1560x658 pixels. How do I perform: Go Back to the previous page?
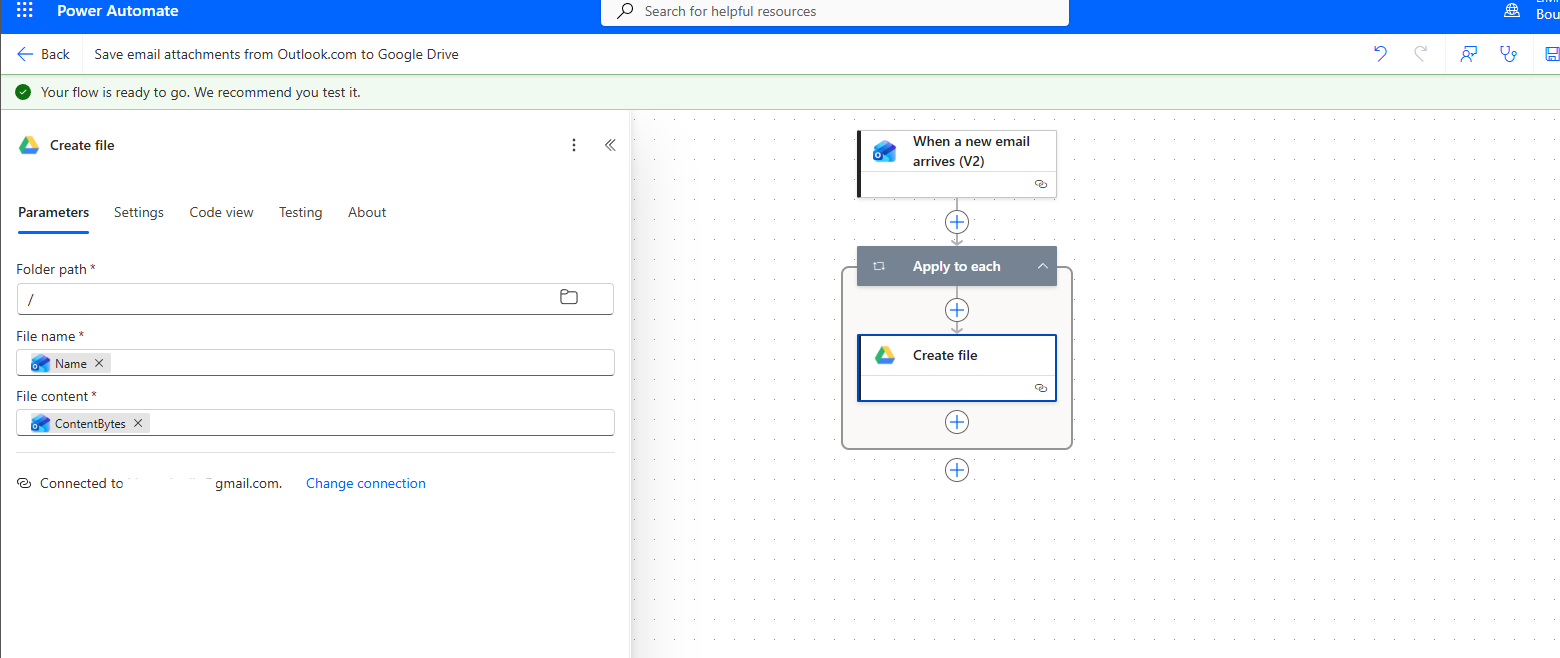pyautogui.click(x=44, y=54)
